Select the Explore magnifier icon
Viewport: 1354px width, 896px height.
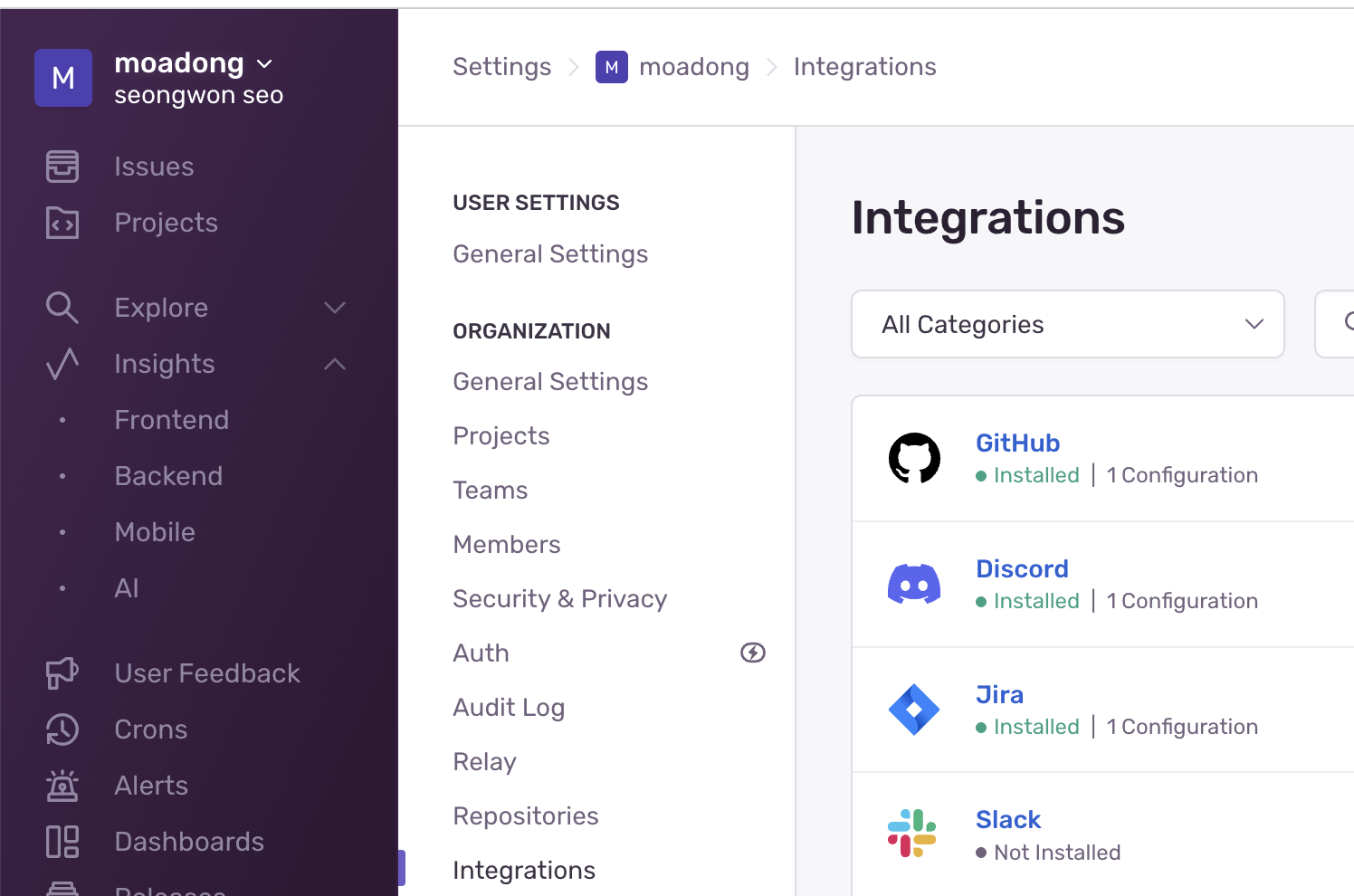point(62,308)
